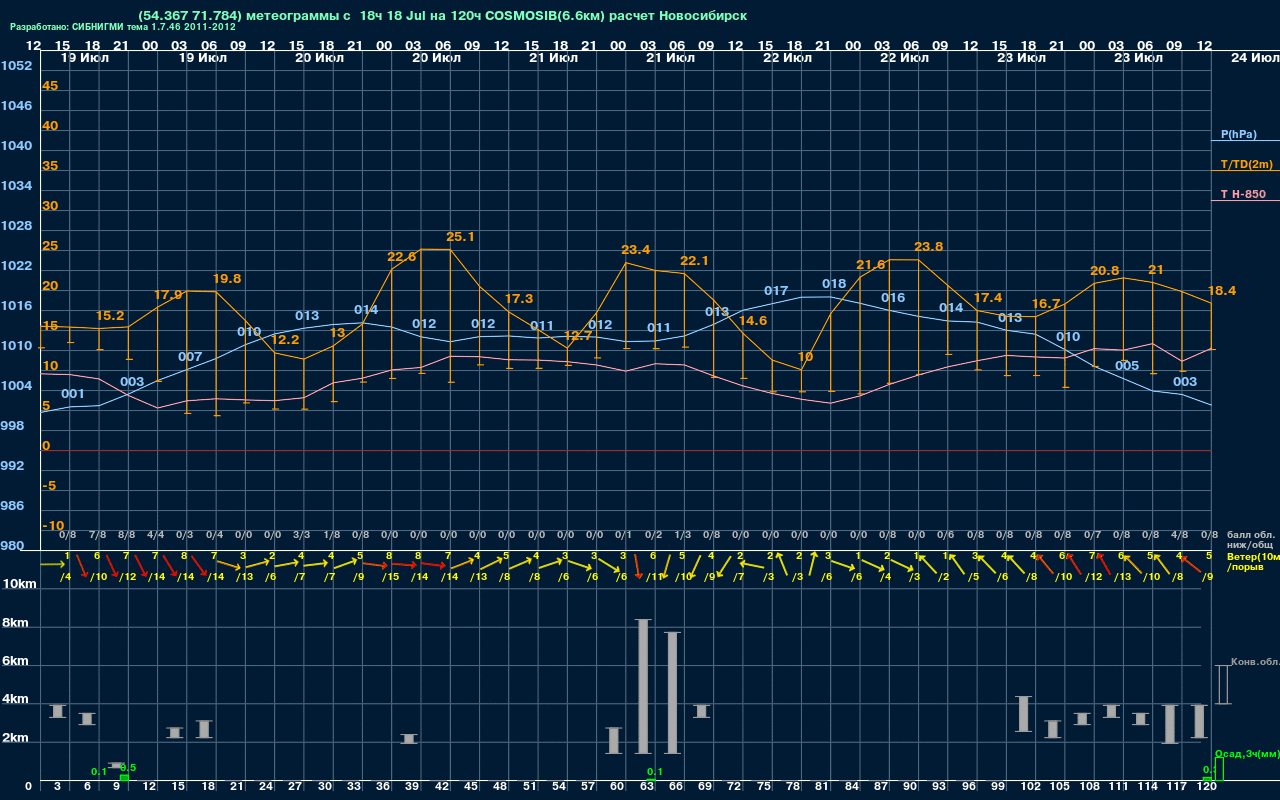Click forecast hour 90 on bottom axis
This screenshot has width=1280, height=800.
[x=910, y=787]
